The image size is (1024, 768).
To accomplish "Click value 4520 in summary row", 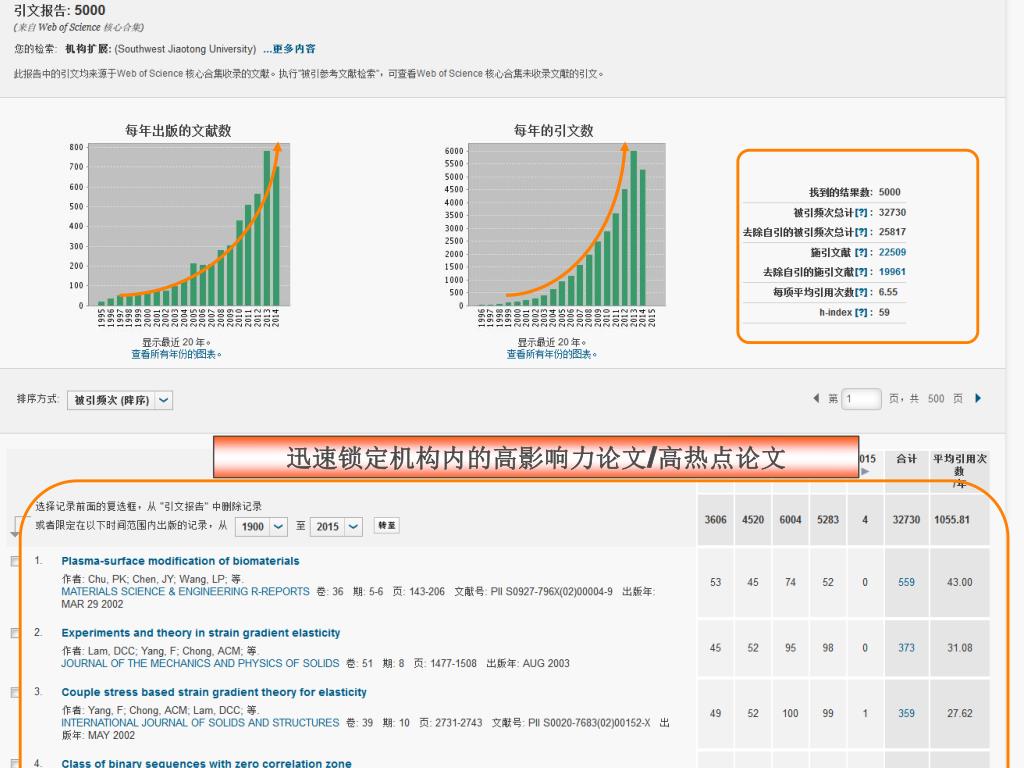I will [753, 520].
